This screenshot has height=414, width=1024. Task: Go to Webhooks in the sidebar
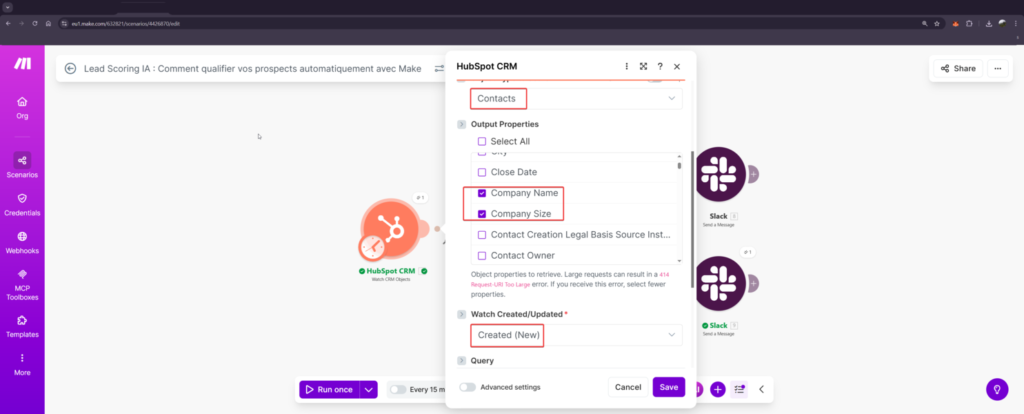point(22,241)
